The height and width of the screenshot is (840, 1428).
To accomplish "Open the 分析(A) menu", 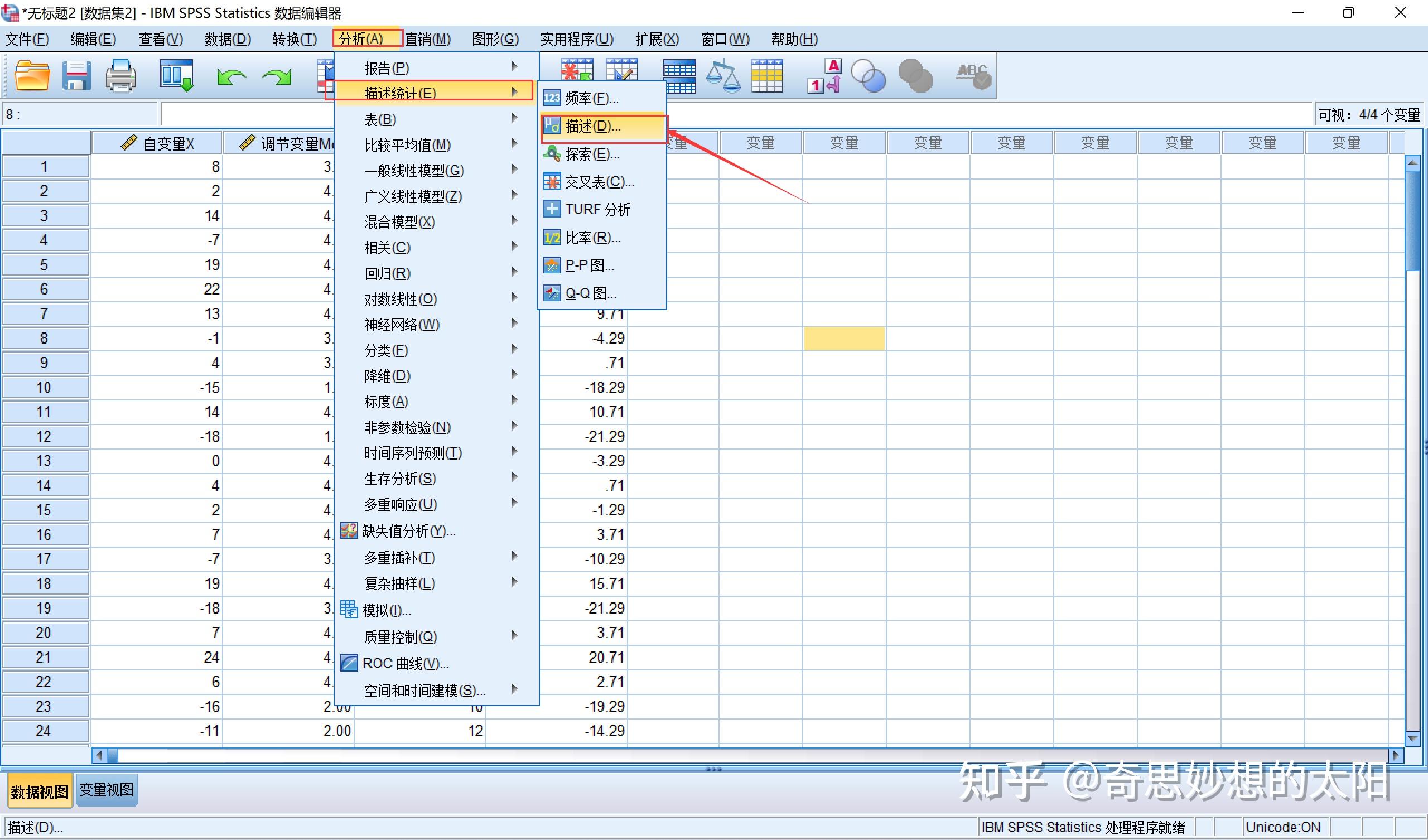I will 367,39.
